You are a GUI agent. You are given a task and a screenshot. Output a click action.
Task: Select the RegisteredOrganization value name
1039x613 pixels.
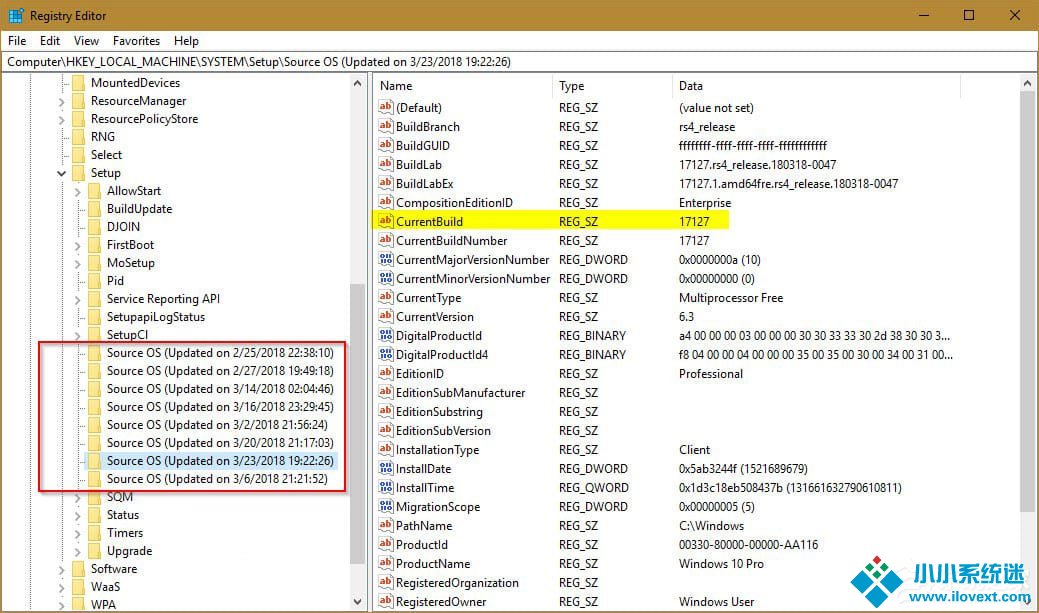coord(457,583)
